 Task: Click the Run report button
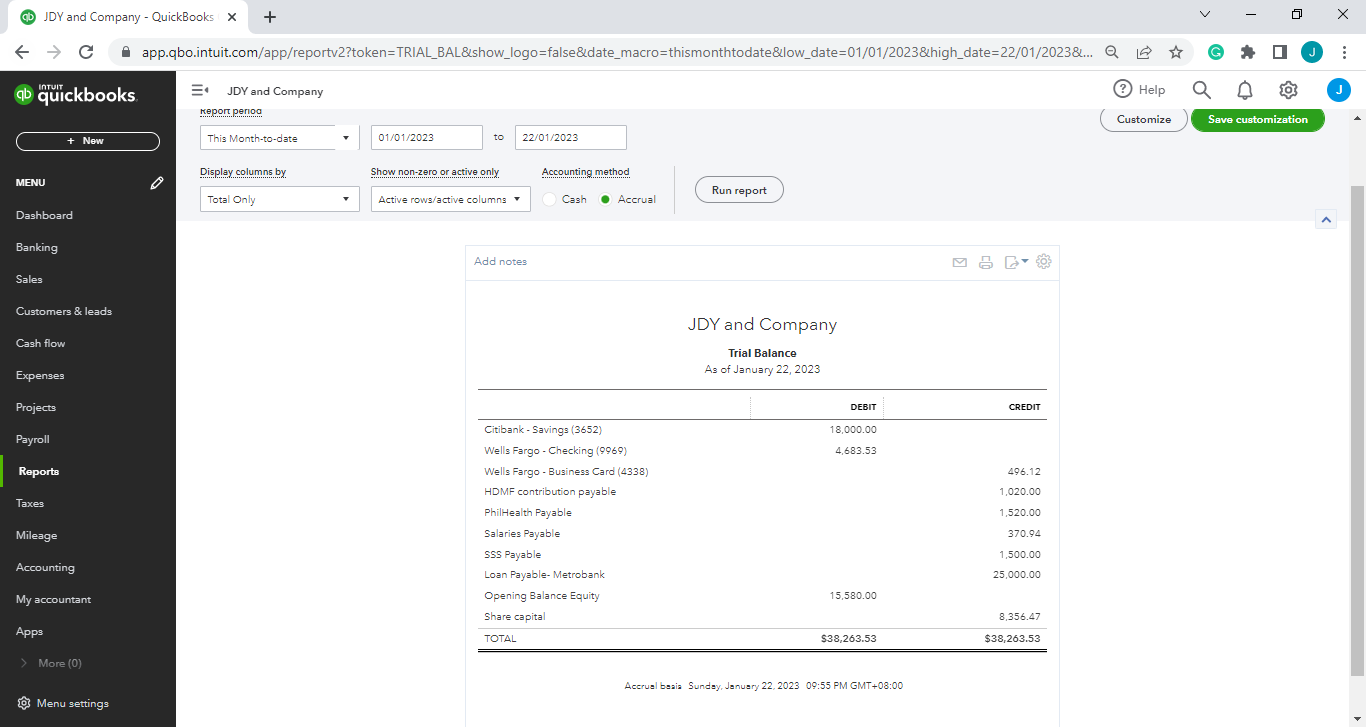[739, 190]
